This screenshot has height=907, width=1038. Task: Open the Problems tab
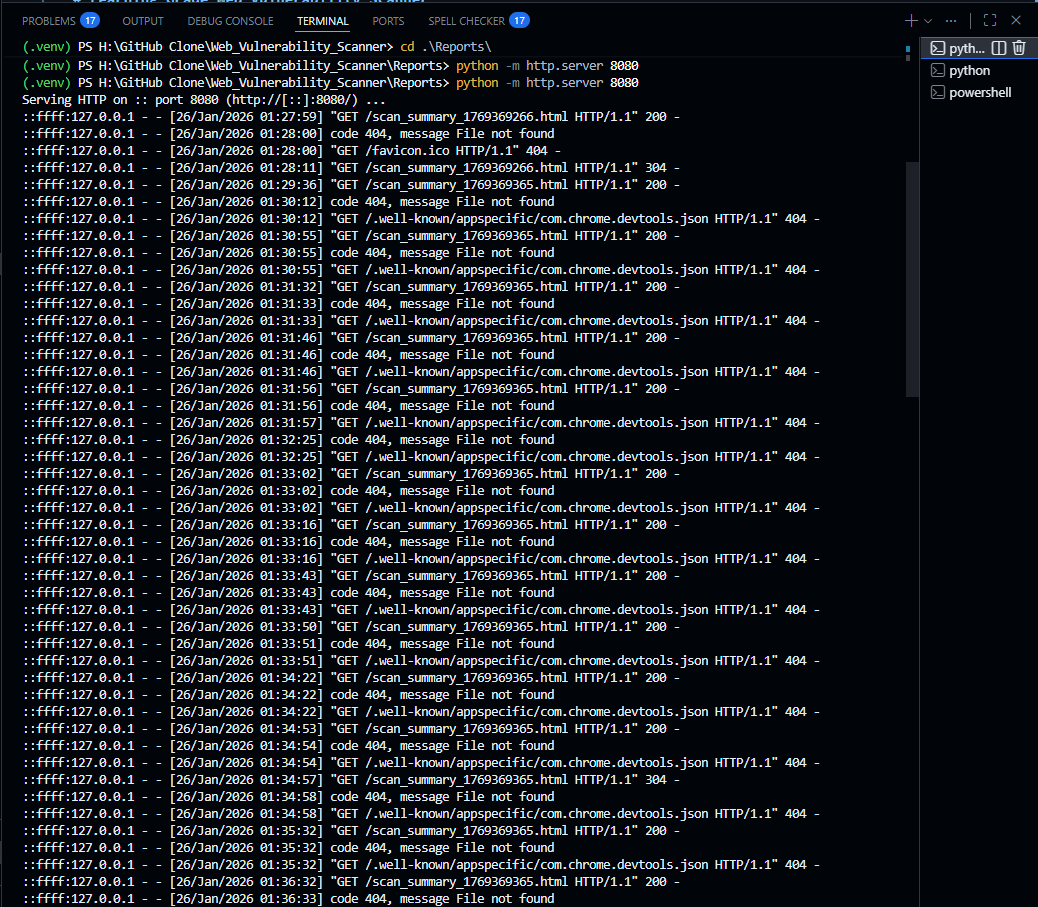tap(48, 21)
